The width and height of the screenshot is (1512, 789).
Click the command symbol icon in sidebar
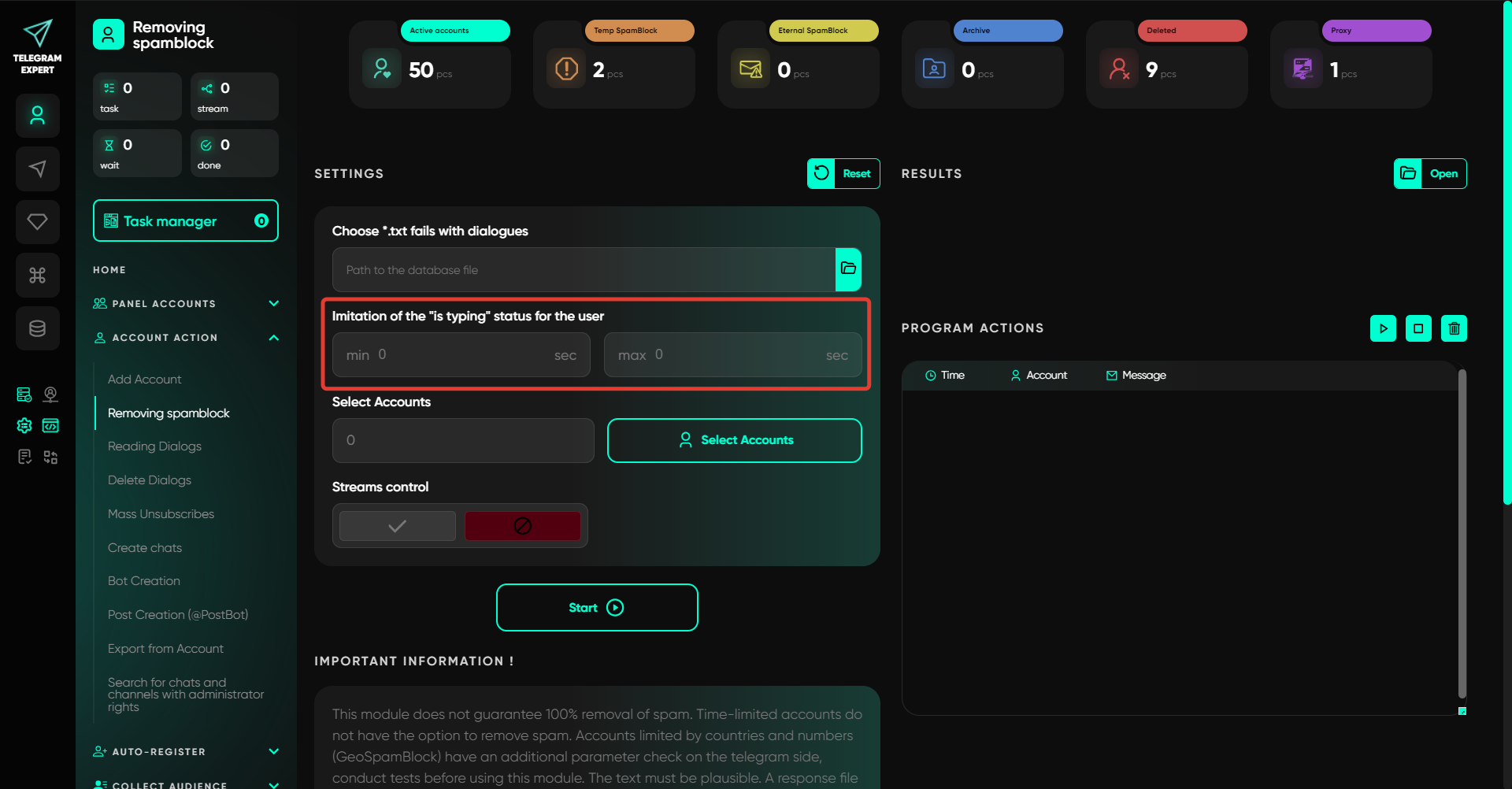click(x=37, y=275)
